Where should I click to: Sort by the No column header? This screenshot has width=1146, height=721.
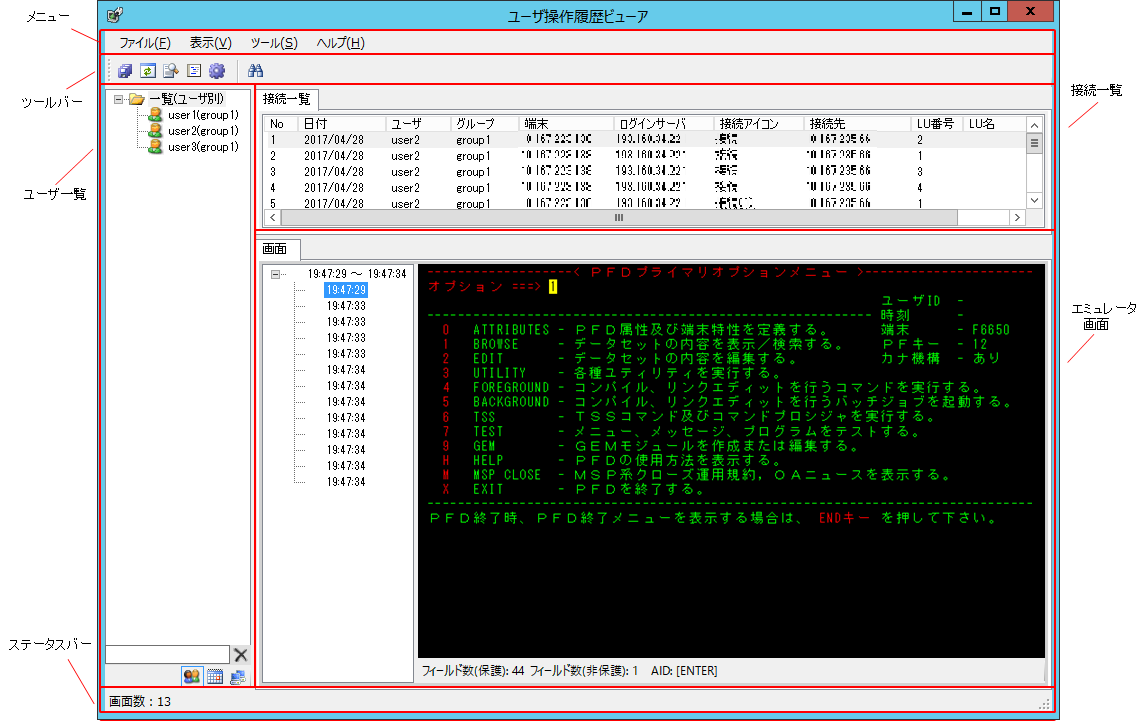(281, 124)
